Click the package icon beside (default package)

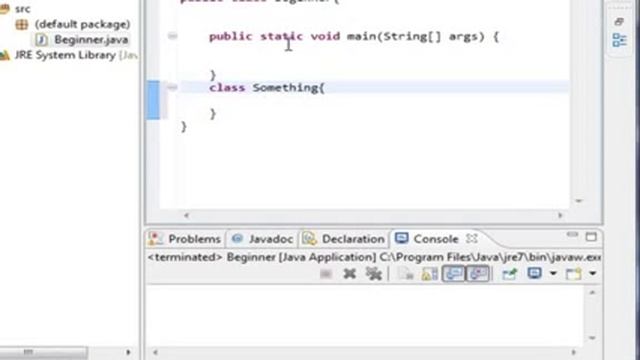coord(22,24)
